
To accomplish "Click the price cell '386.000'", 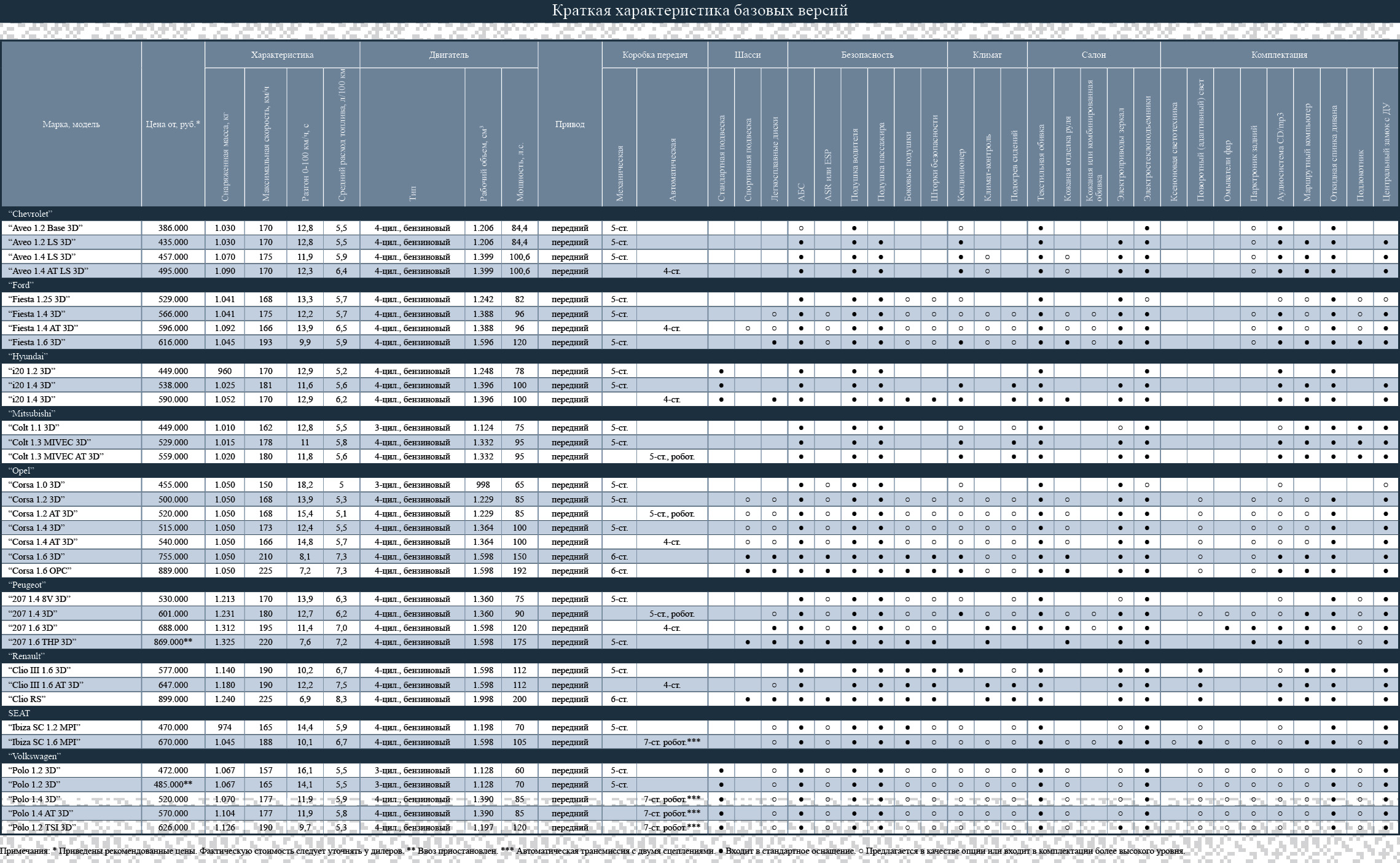I will 173,228.
